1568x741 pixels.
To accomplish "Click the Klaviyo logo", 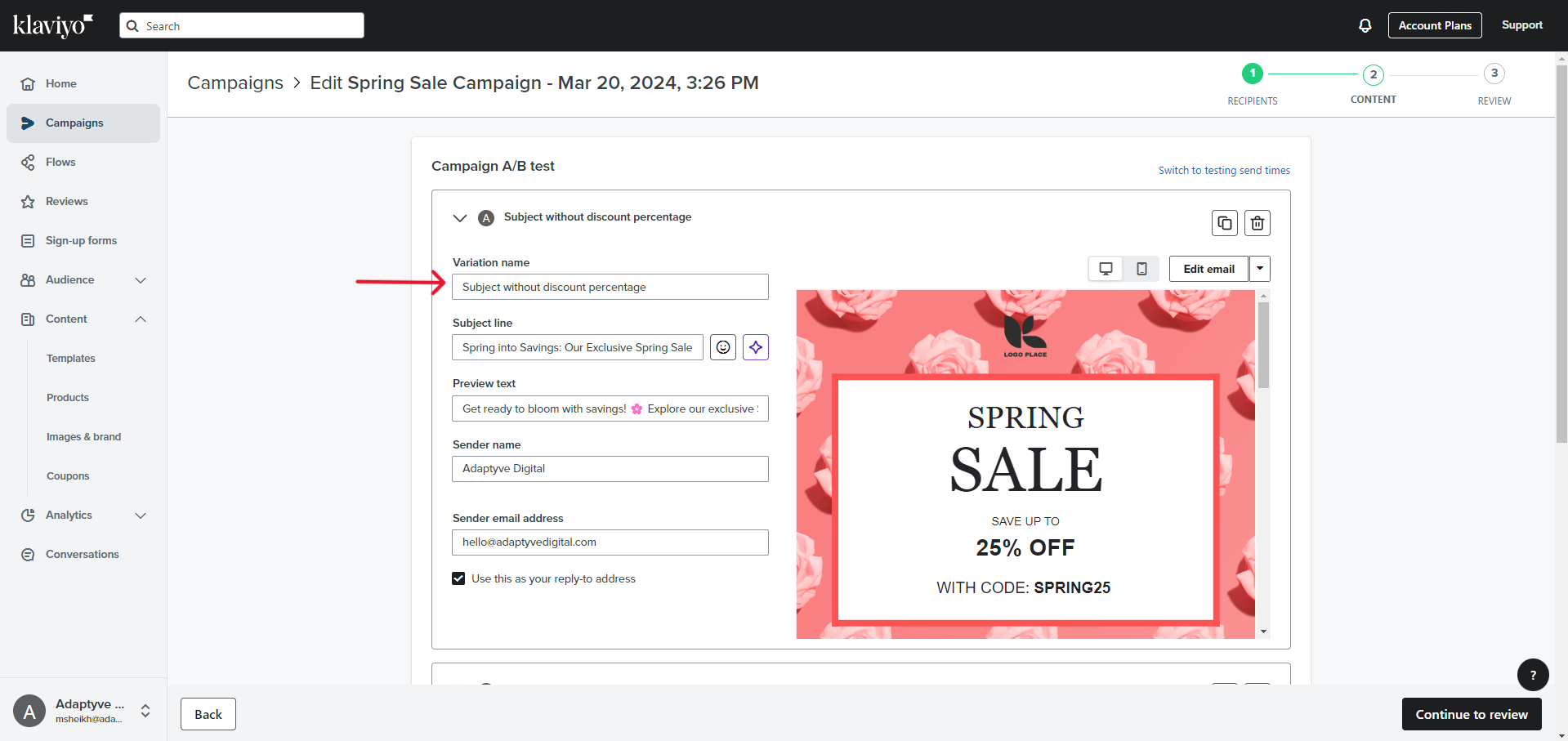I will pyautogui.click(x=53, y=25).
